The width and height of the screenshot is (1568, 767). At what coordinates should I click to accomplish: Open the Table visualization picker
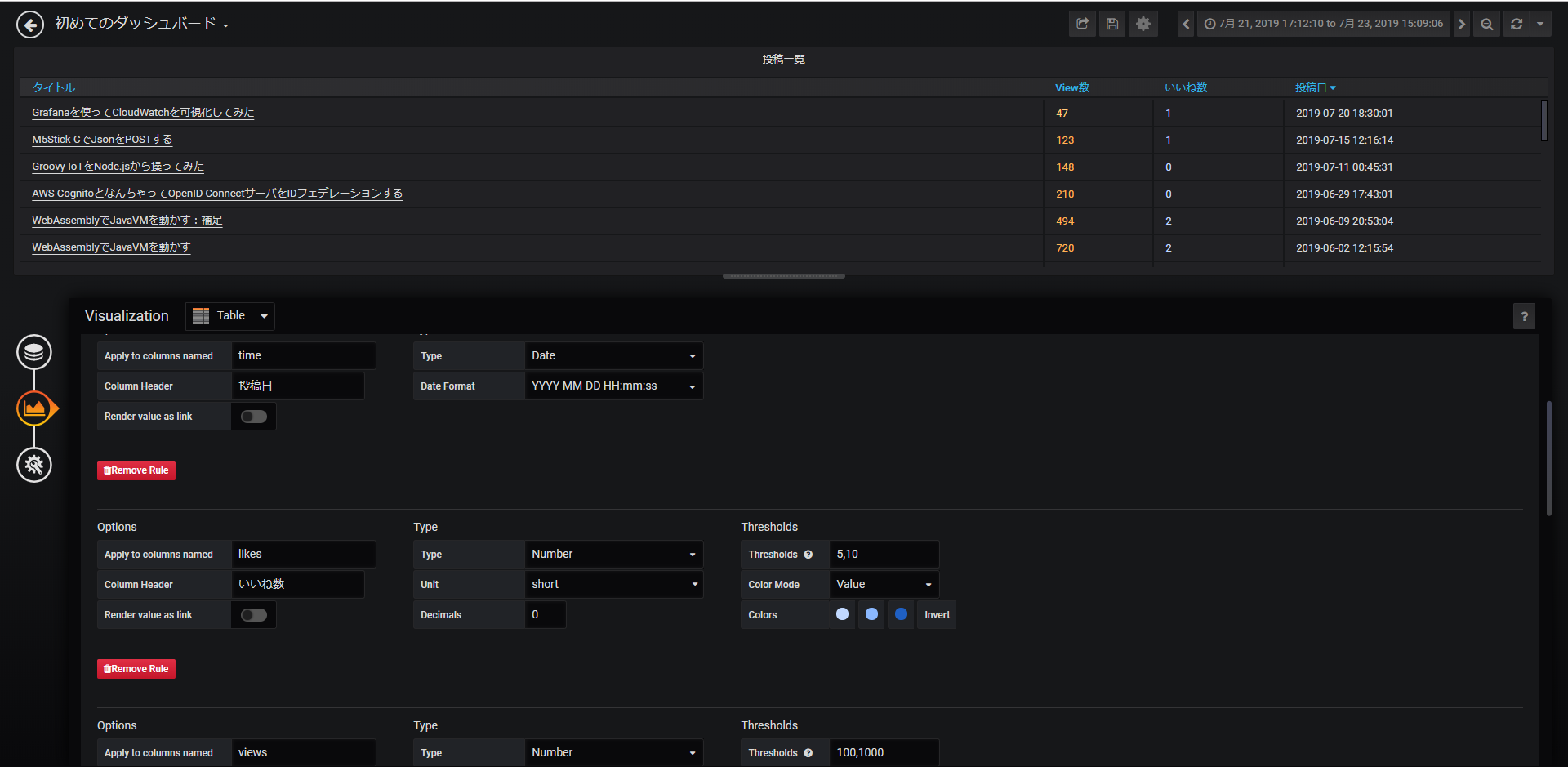[230, 316]
